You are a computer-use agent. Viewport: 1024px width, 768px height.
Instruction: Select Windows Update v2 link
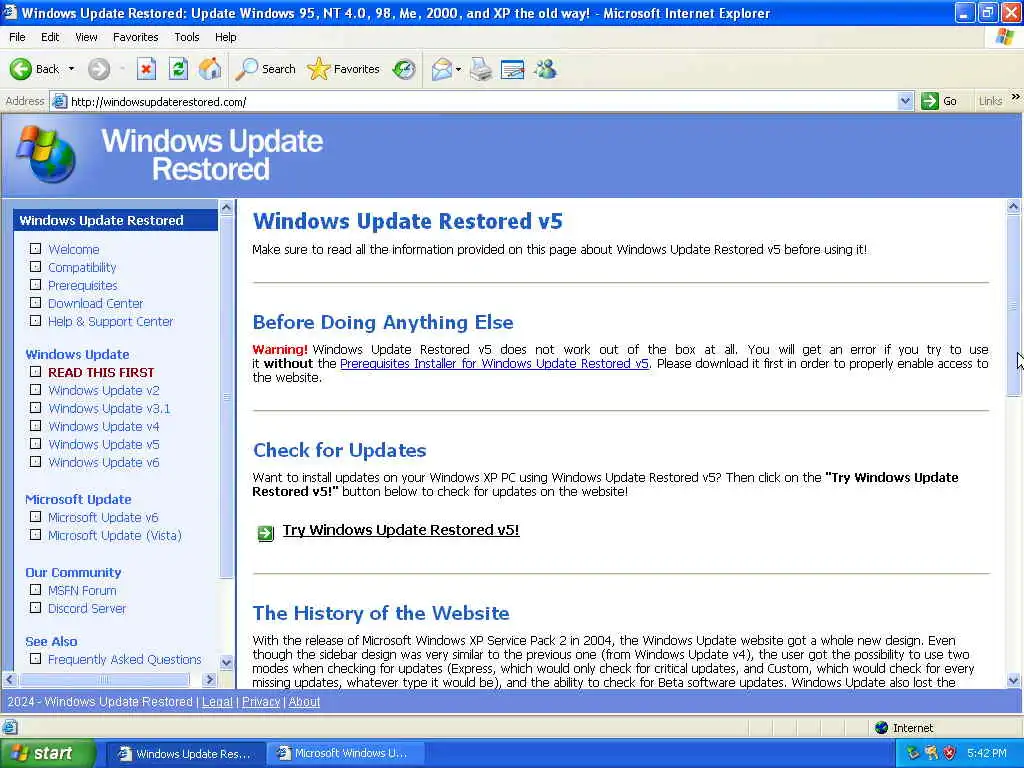[104, 391]
